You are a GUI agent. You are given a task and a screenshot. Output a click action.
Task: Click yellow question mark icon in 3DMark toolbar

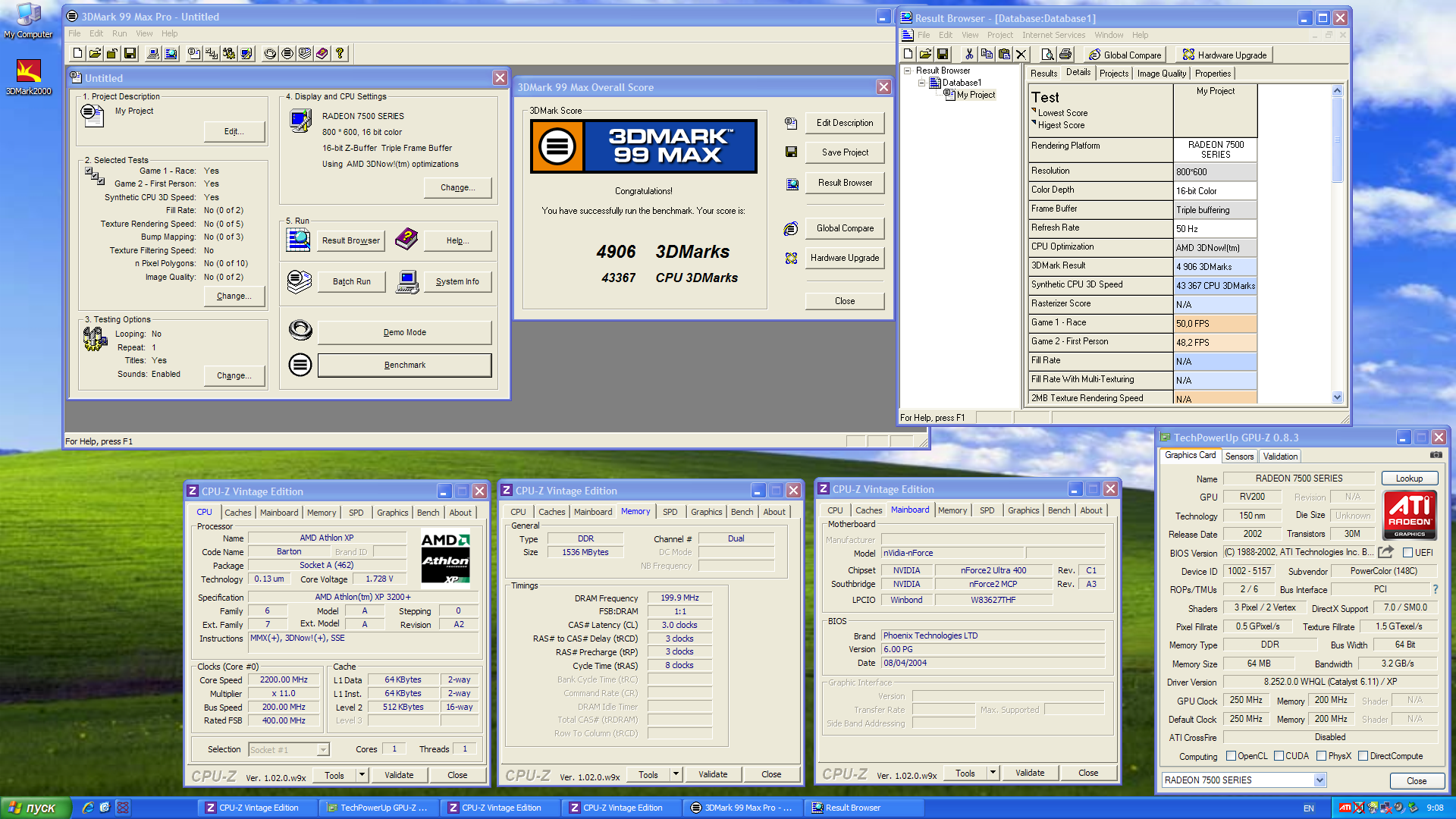(x=340, y=53)
